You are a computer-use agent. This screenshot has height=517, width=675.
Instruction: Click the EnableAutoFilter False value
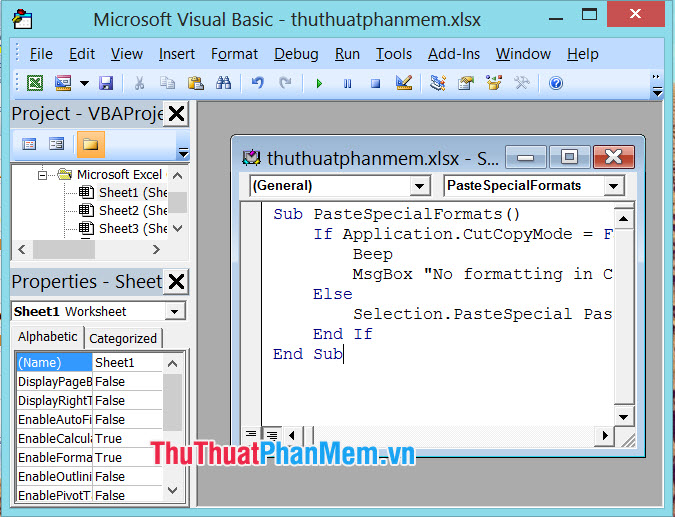(127, 419)
